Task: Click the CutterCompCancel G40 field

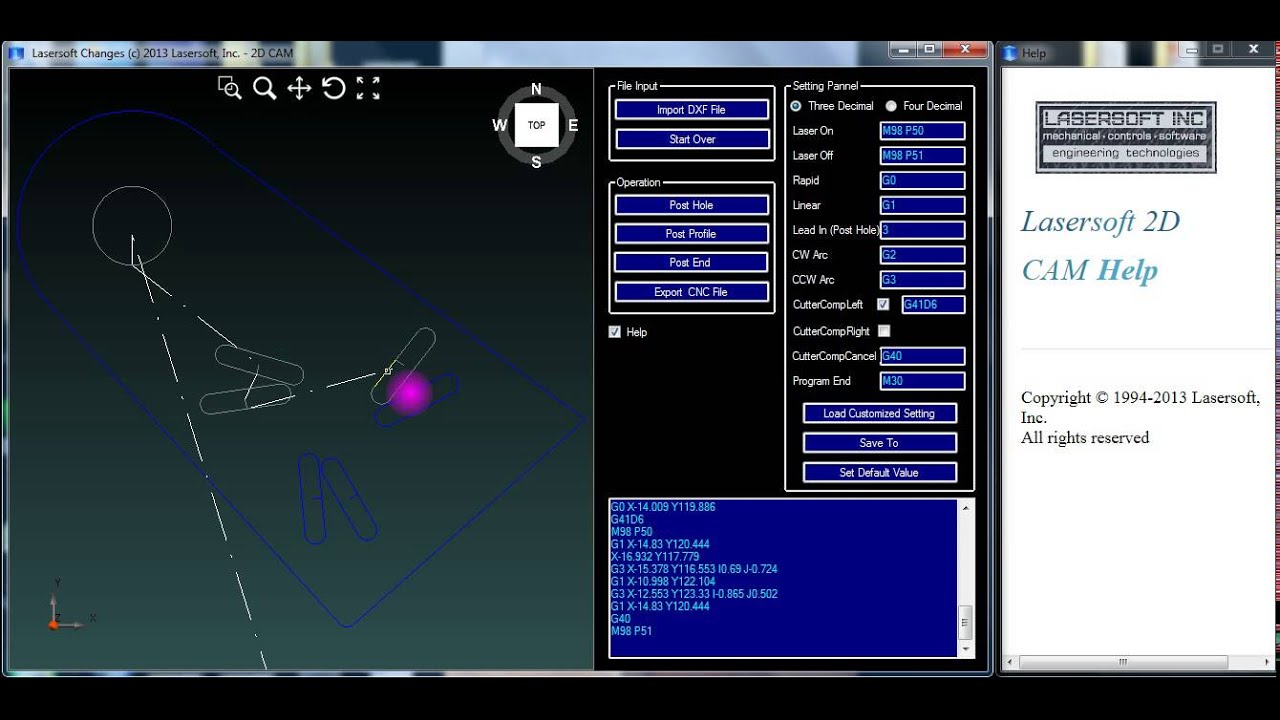Action: (922, 356)
